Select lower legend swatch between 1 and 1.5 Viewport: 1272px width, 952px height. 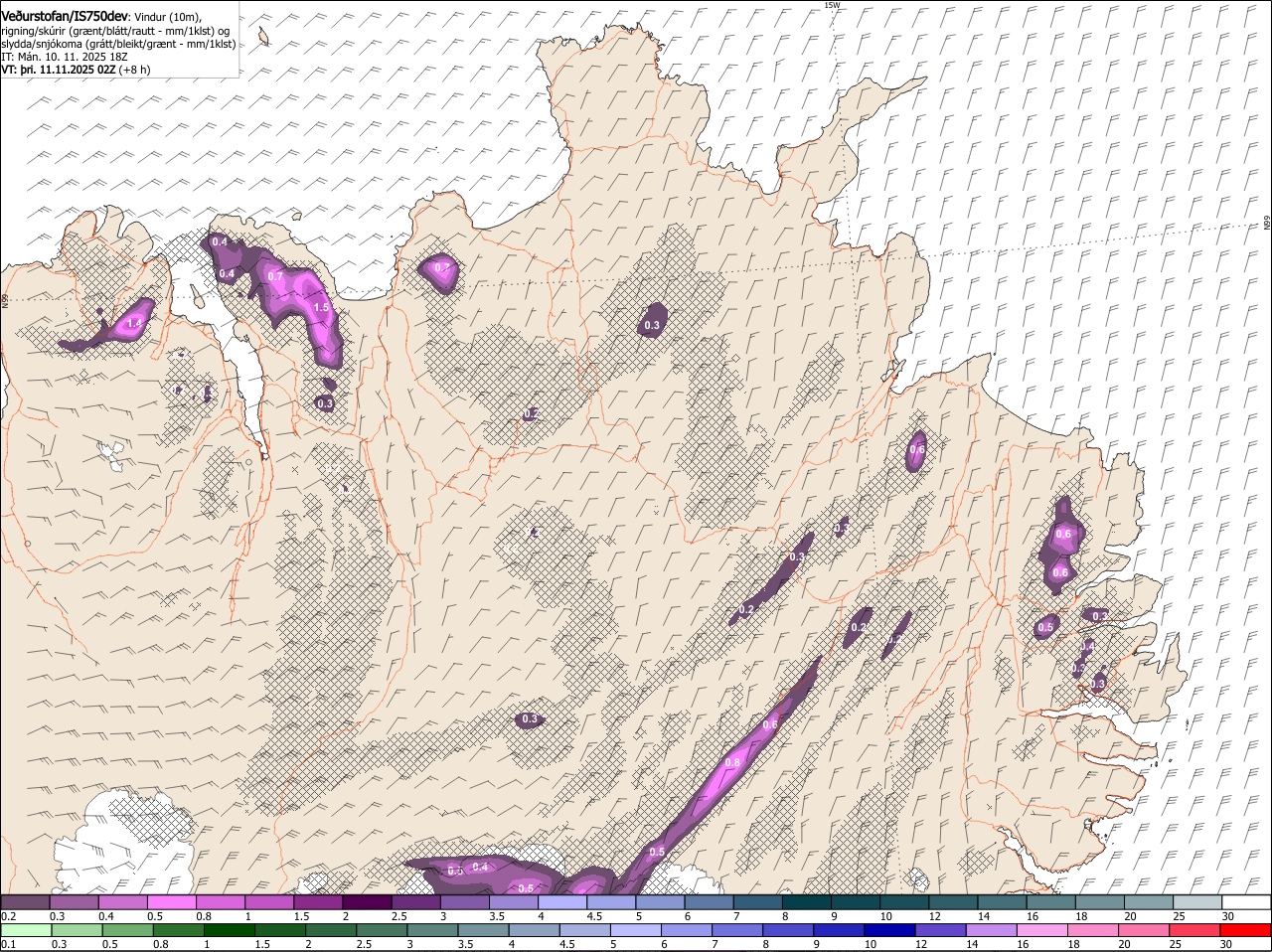coord(228,930)
